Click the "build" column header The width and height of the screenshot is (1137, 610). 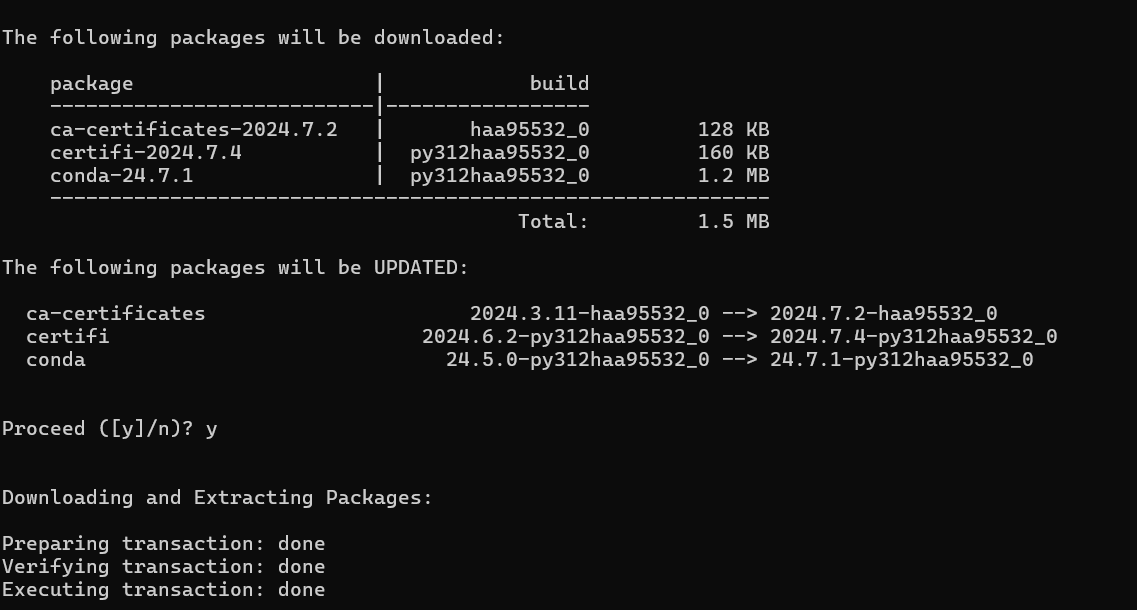(559, 83)
